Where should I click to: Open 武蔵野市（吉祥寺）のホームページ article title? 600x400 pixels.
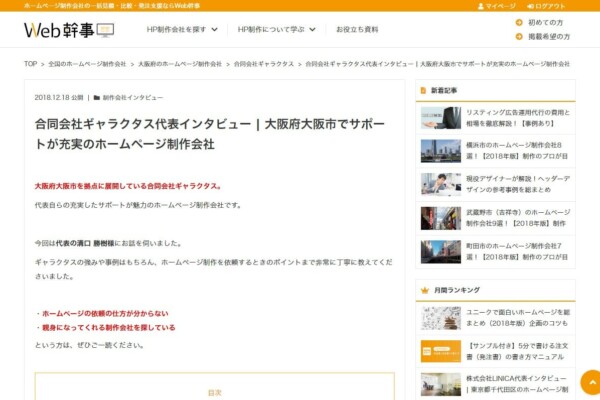(x=518, y=218)
